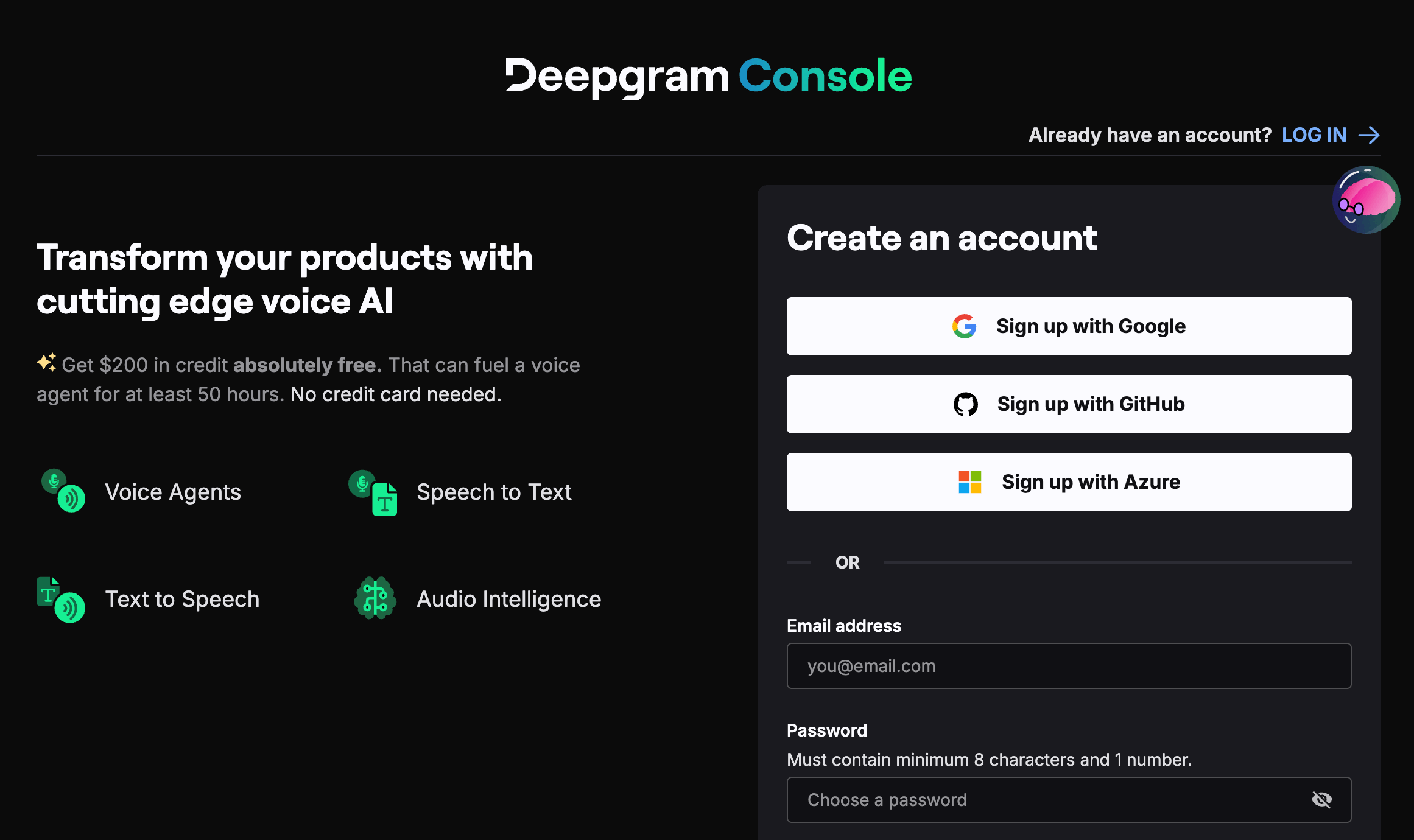
Task: Click the OR divider text
Action: pos(846,562)
